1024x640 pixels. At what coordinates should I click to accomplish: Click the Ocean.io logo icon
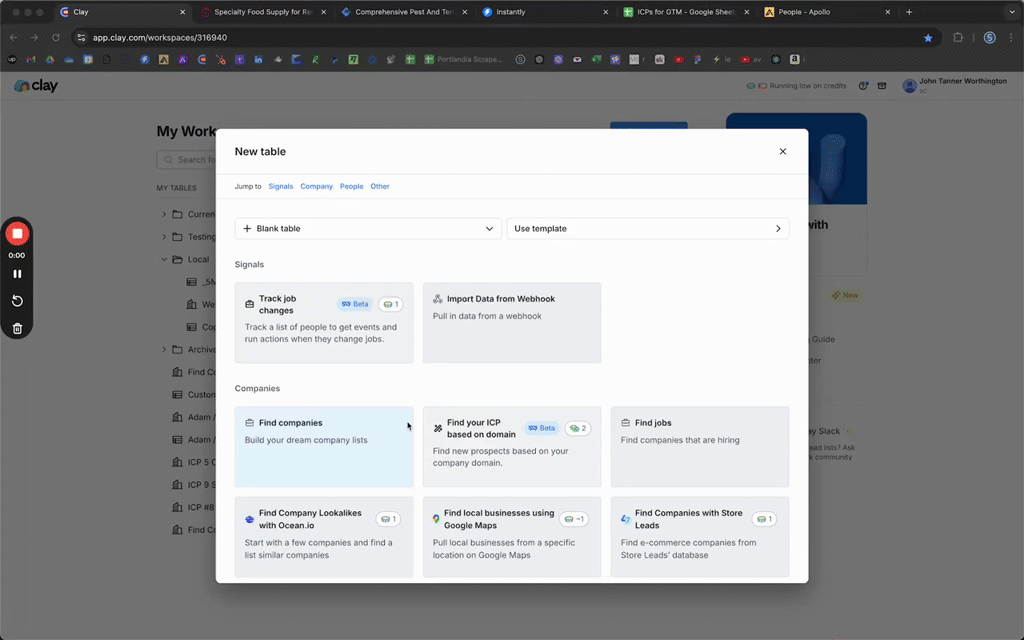coord(249,519)
